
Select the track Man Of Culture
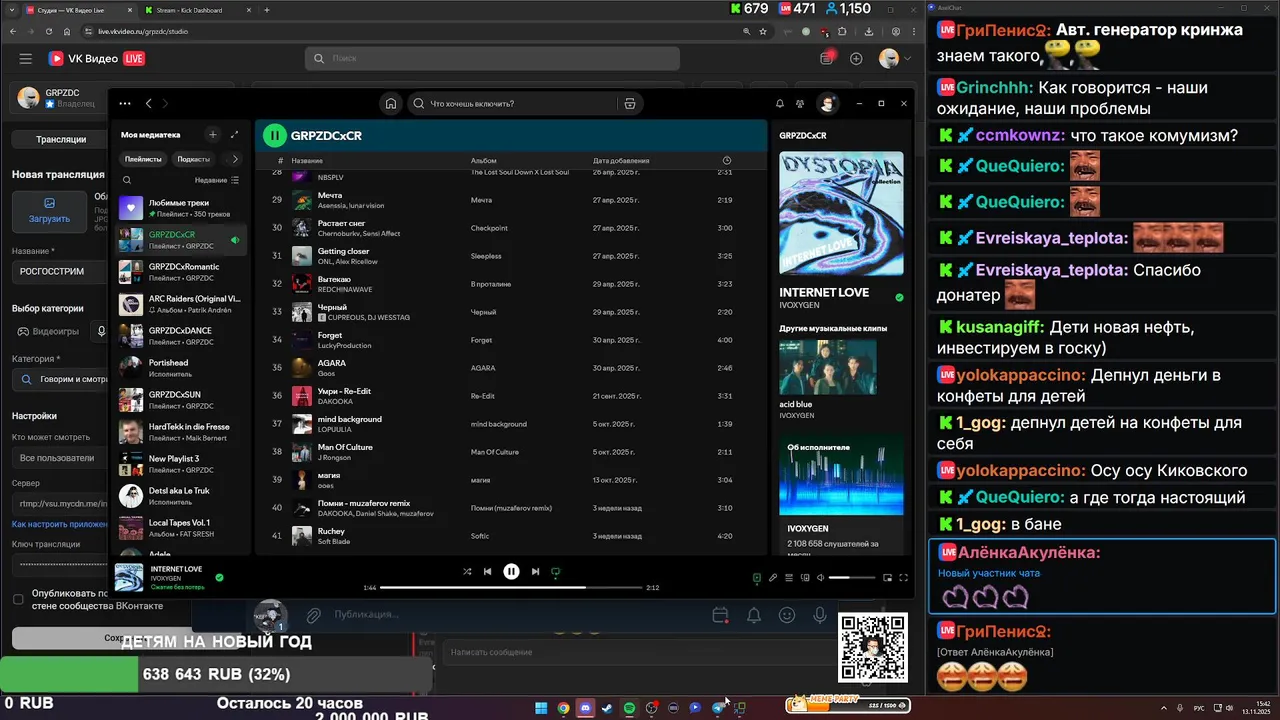tap(345, 447)
